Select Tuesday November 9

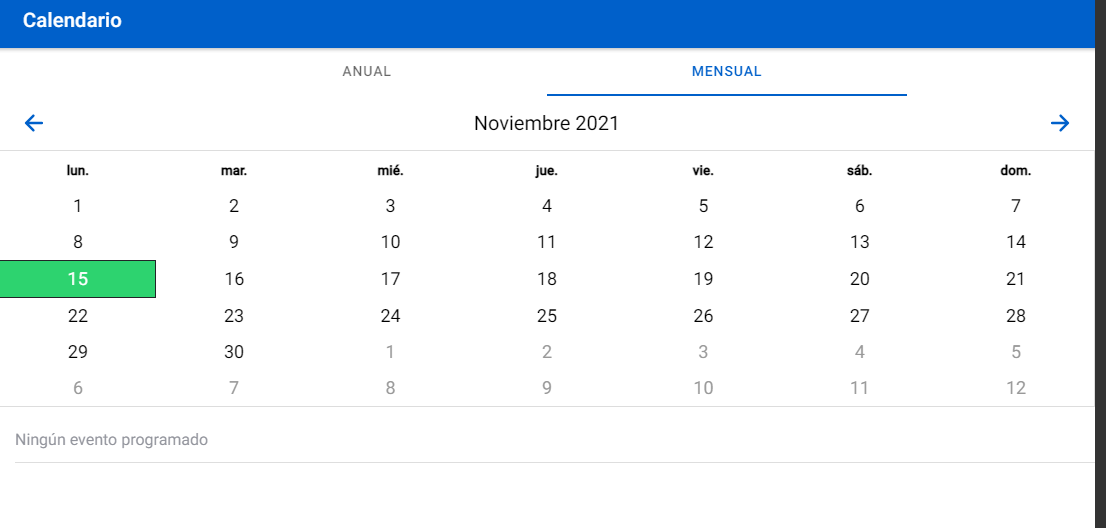234,242
